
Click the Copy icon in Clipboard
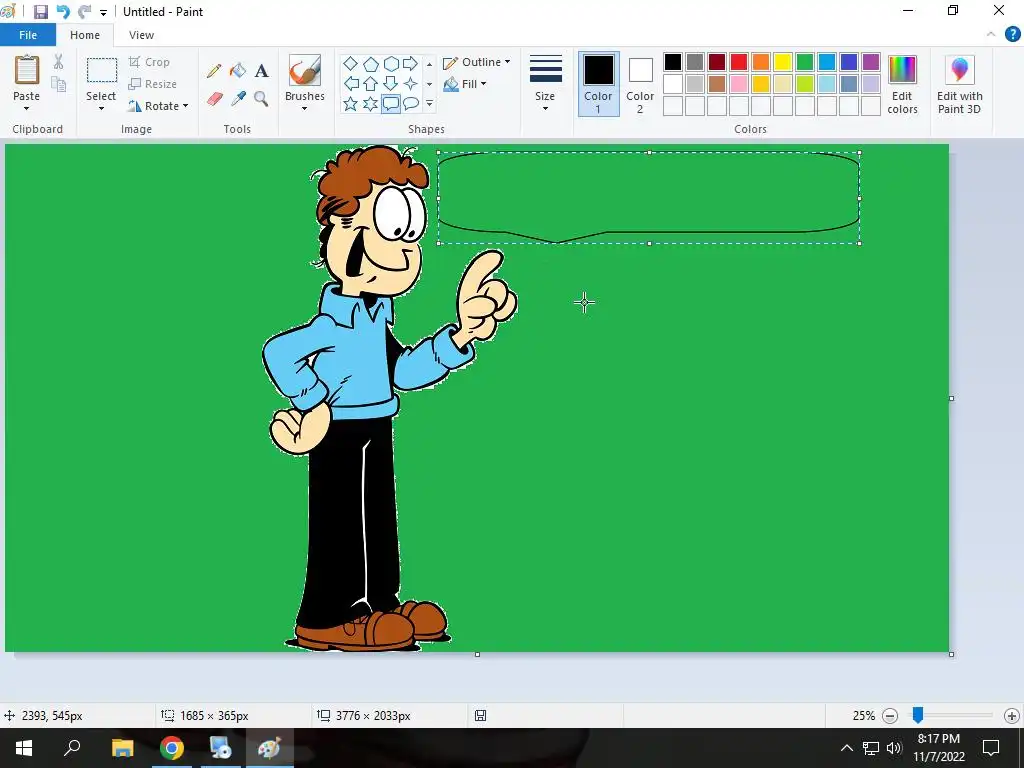pyautogui.click(x=59, y=84)
